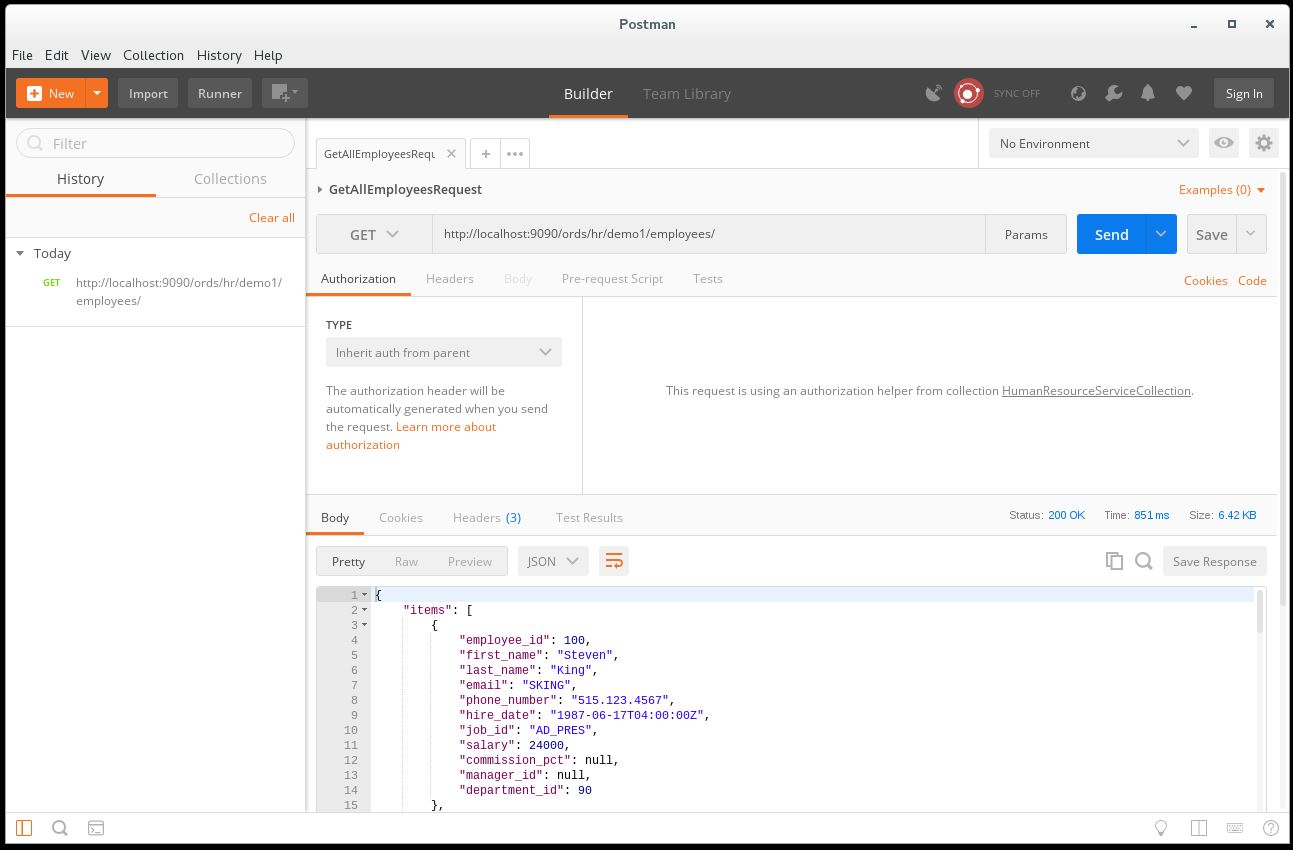Toggle the sidebar visibility icon

24,828
